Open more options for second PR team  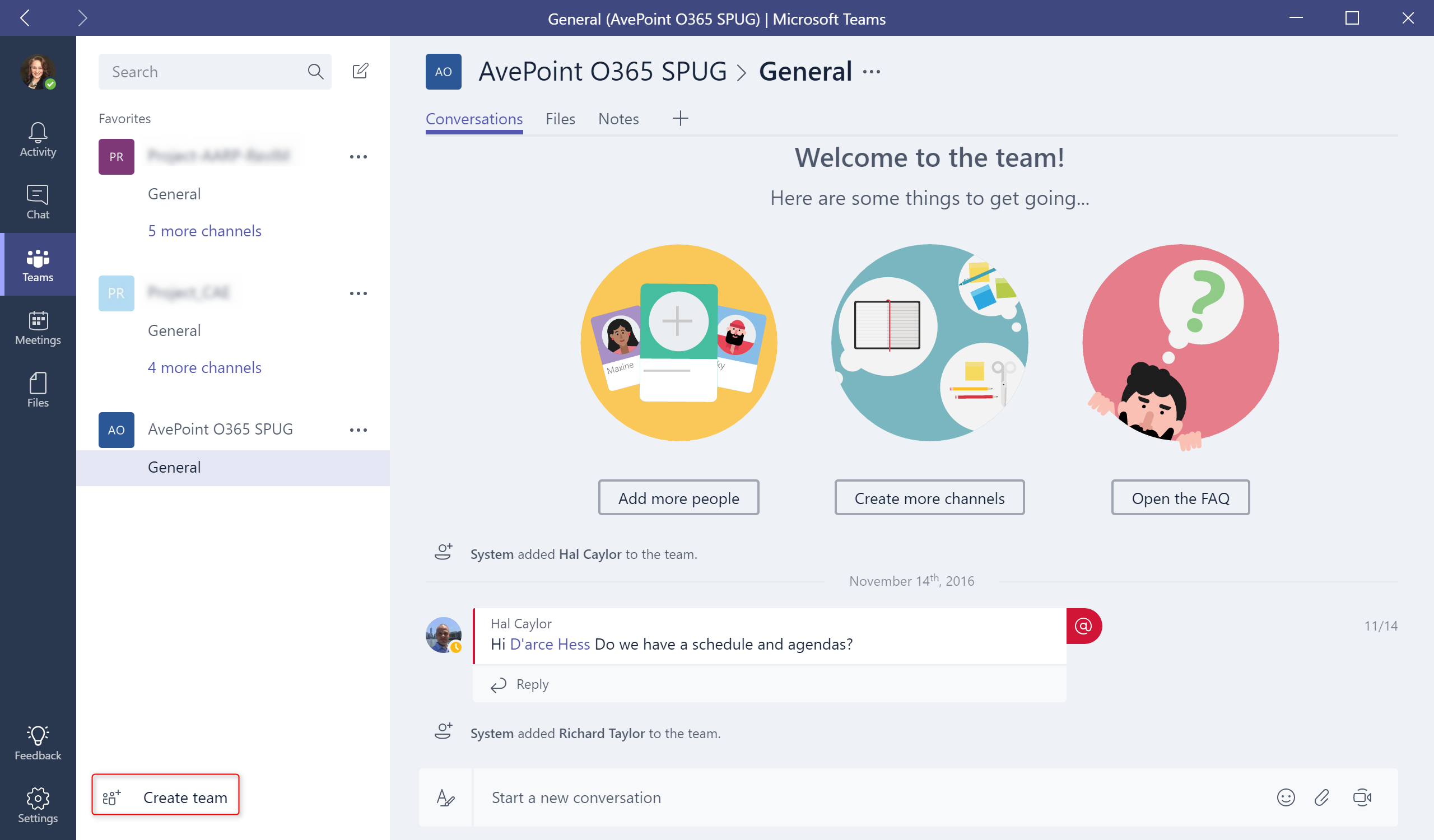358,293
